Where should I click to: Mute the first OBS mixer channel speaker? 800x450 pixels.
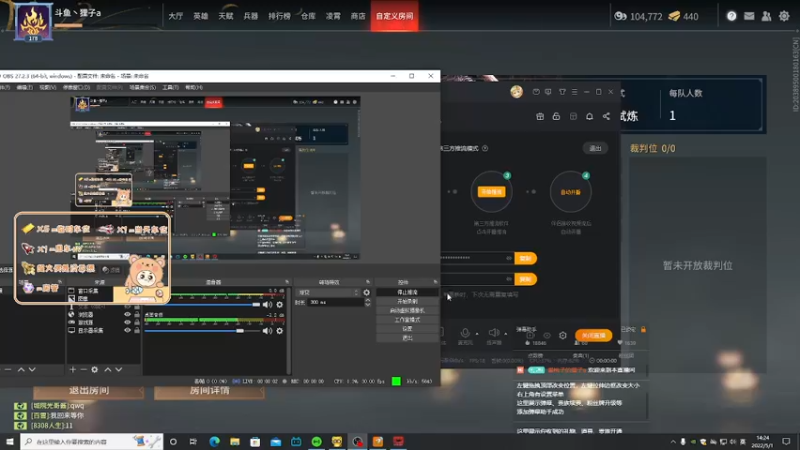(x=267, y=305)
